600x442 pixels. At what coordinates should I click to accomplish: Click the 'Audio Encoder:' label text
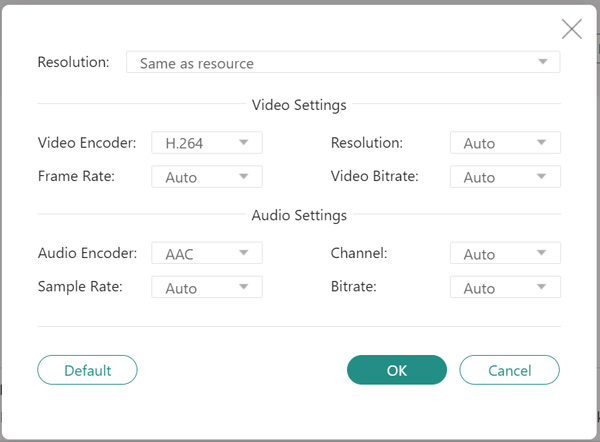click(x=86, y=253)
